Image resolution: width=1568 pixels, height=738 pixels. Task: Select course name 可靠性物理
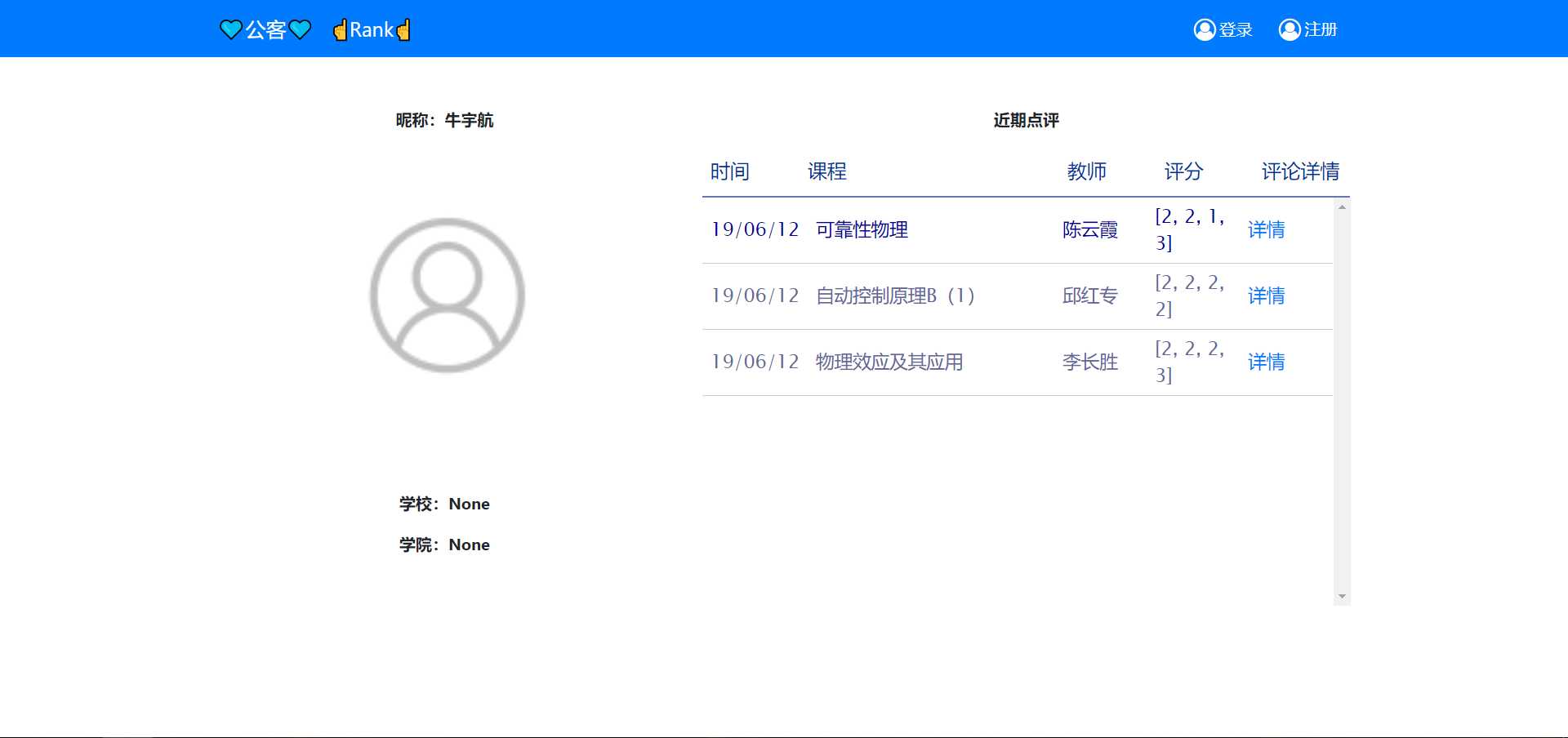862,229
